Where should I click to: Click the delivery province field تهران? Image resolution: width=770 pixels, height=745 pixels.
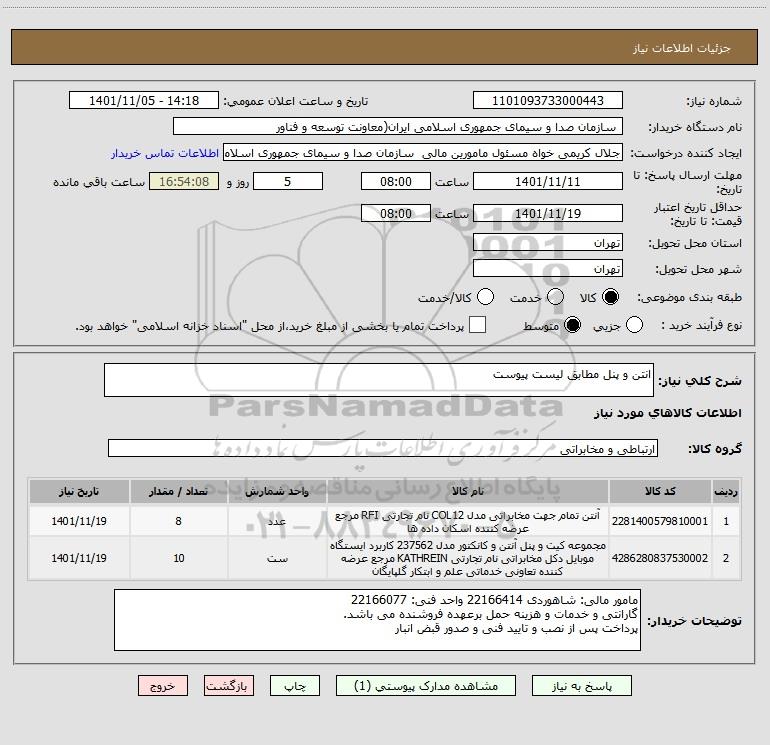point(548,242)
